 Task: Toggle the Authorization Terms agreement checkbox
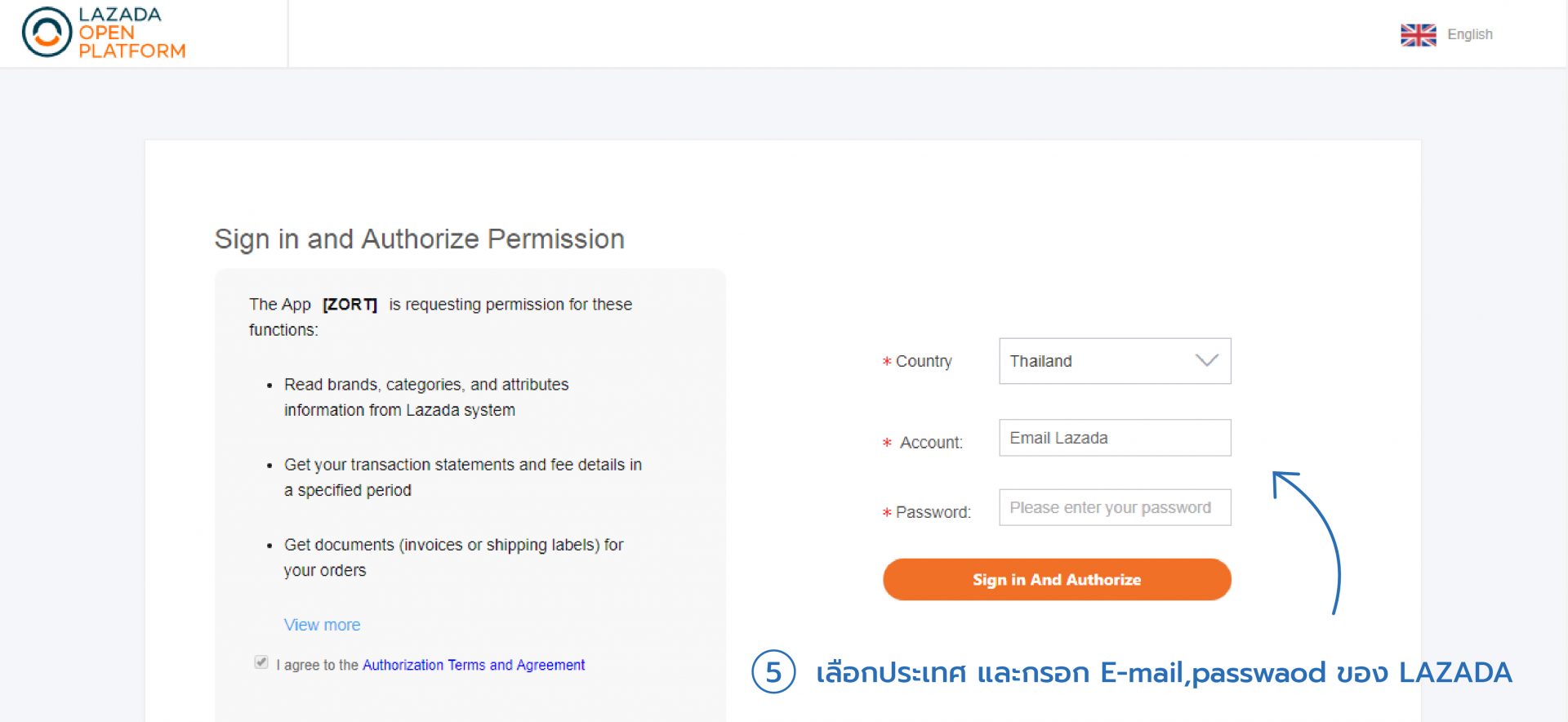[261, 661]
